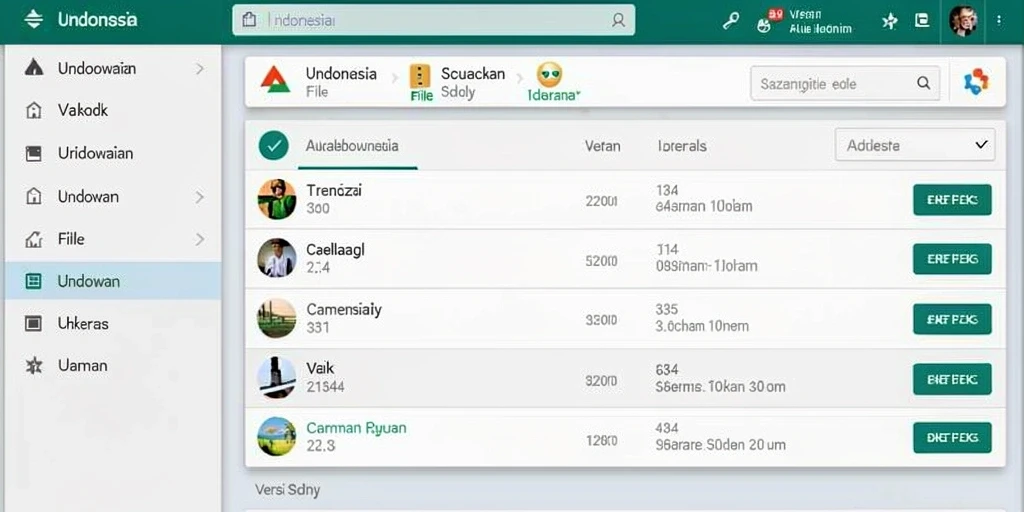Click the green button in Camnan Ryuan row
This screenshot has width=1024, height=512.
pos(952,438)
